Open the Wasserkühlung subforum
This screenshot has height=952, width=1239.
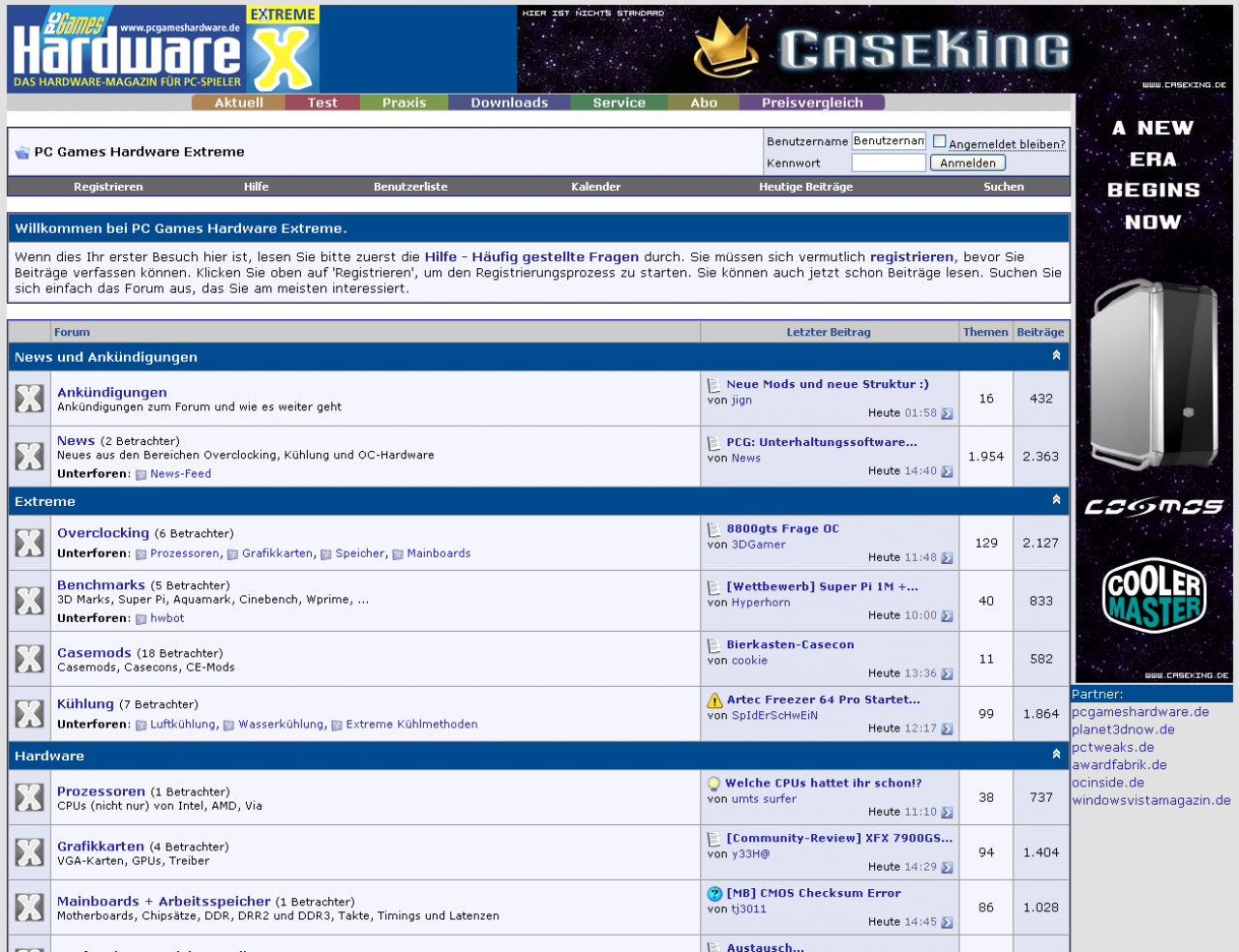[281, 725]
